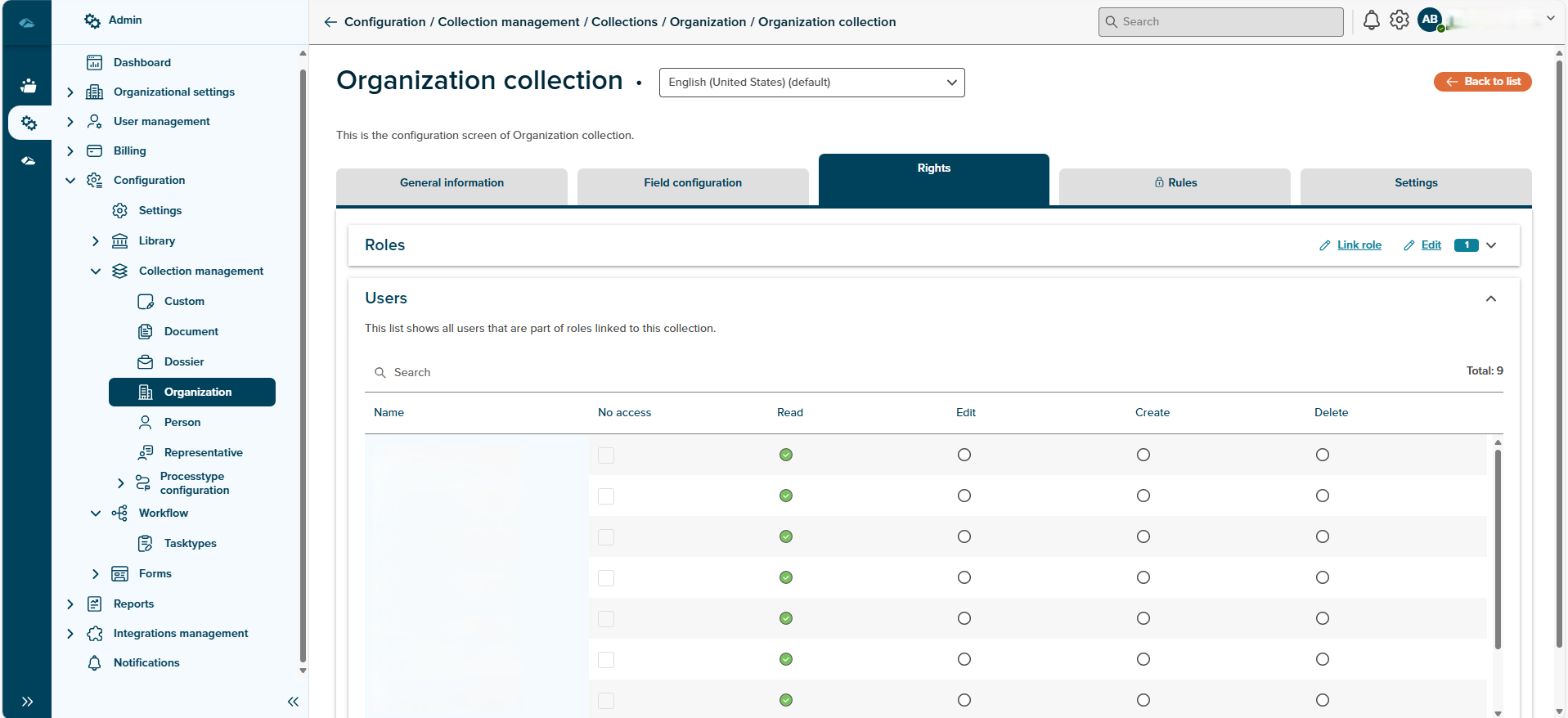
Task: Open the language dropdown showing English (United States)
Action: point(811,83)
